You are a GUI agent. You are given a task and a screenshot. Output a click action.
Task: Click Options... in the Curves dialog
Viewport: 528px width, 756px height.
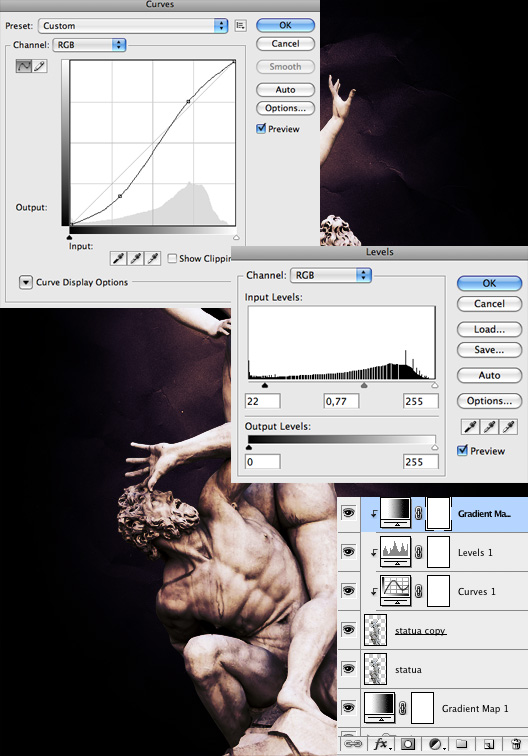coord(285,108)
